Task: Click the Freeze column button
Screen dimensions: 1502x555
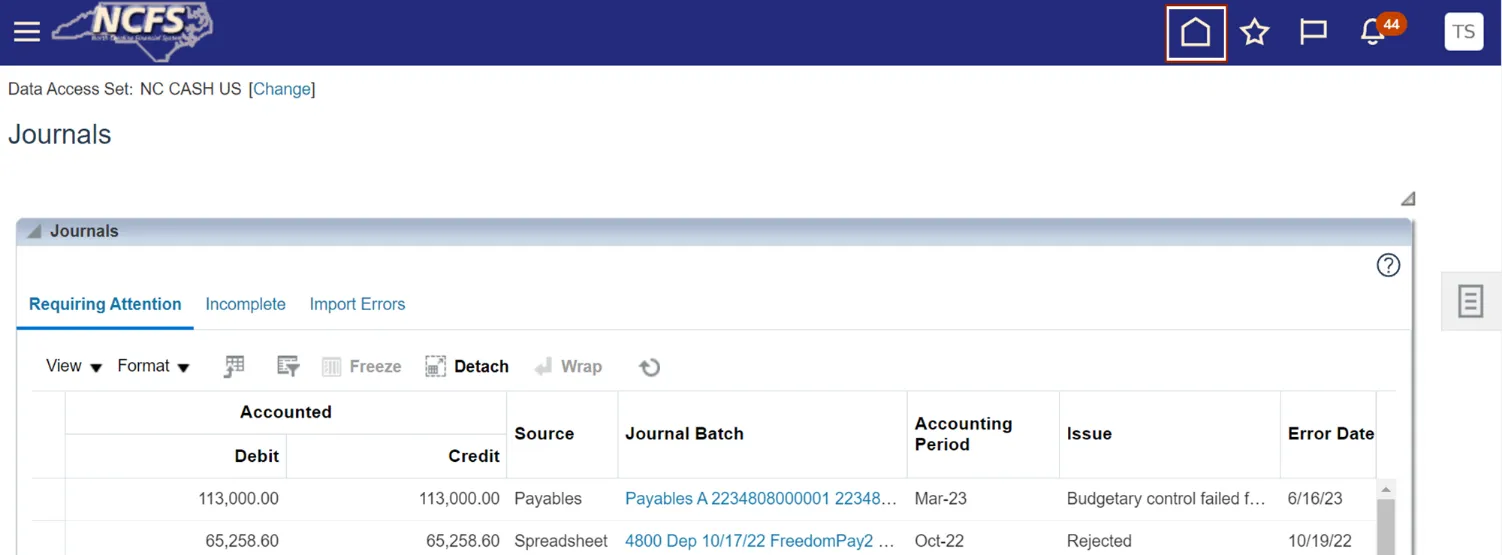Action: [361, 367]
